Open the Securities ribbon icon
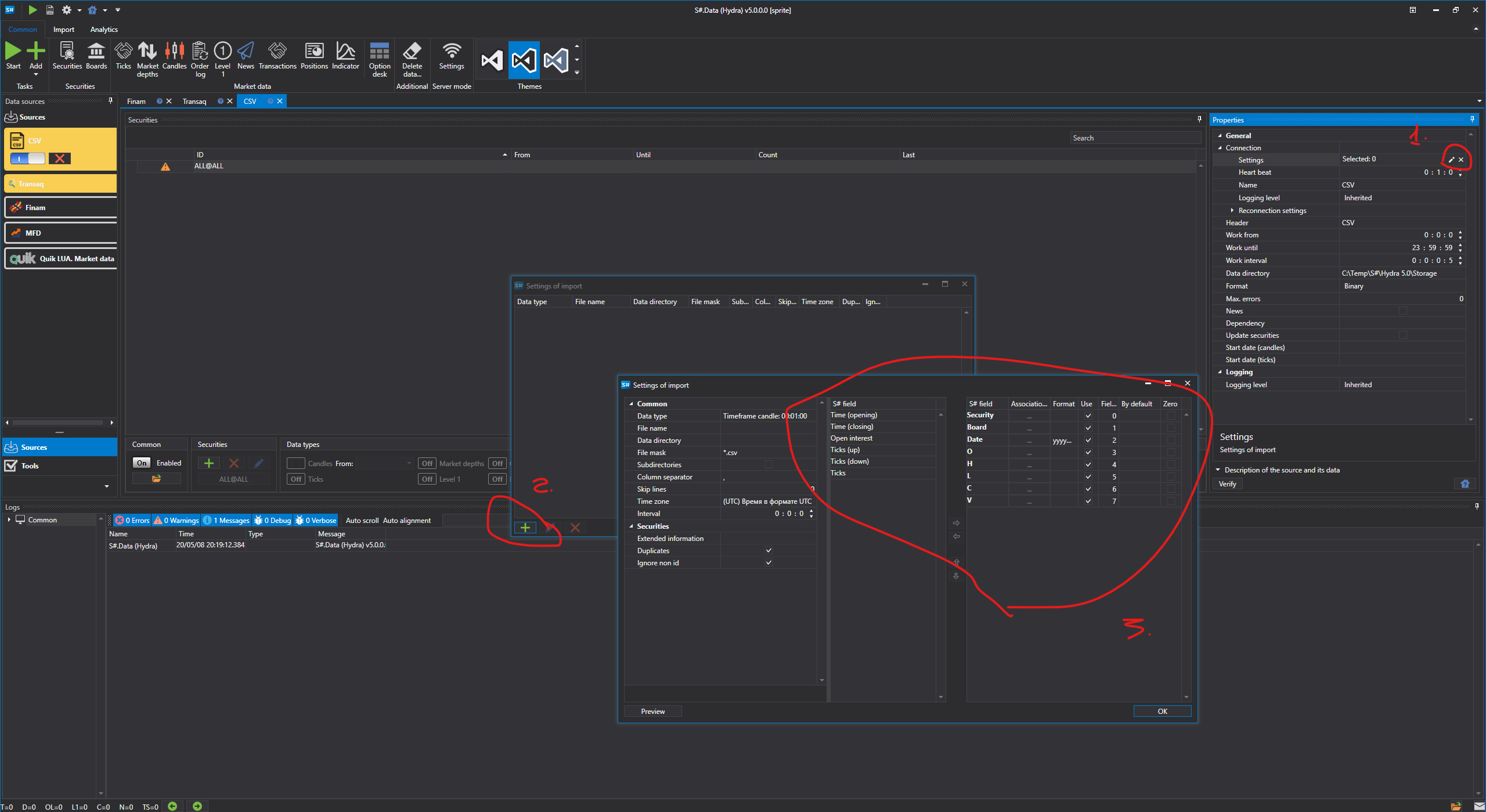This screenshot has width=1486, height=812. click(67, 51)
